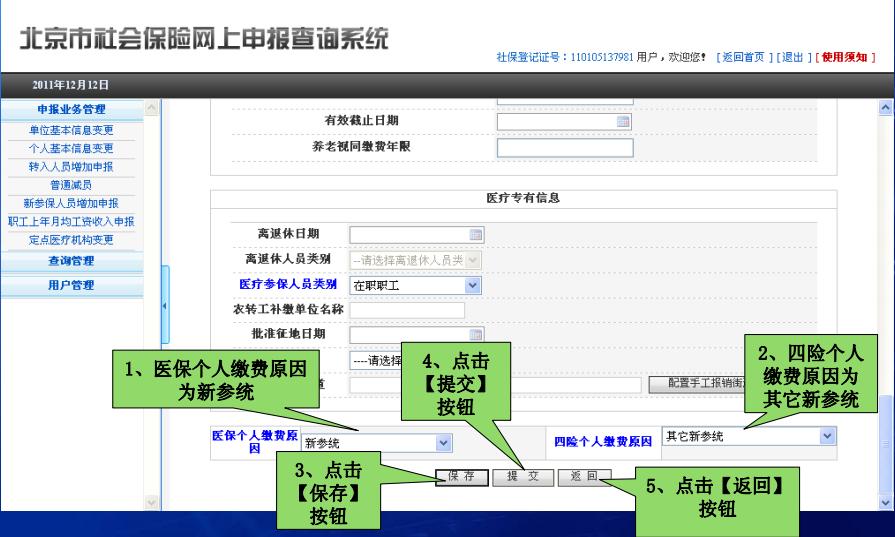
Task: Open calendar icon for 批准征地日期
Action: click(x=475, y=334)
